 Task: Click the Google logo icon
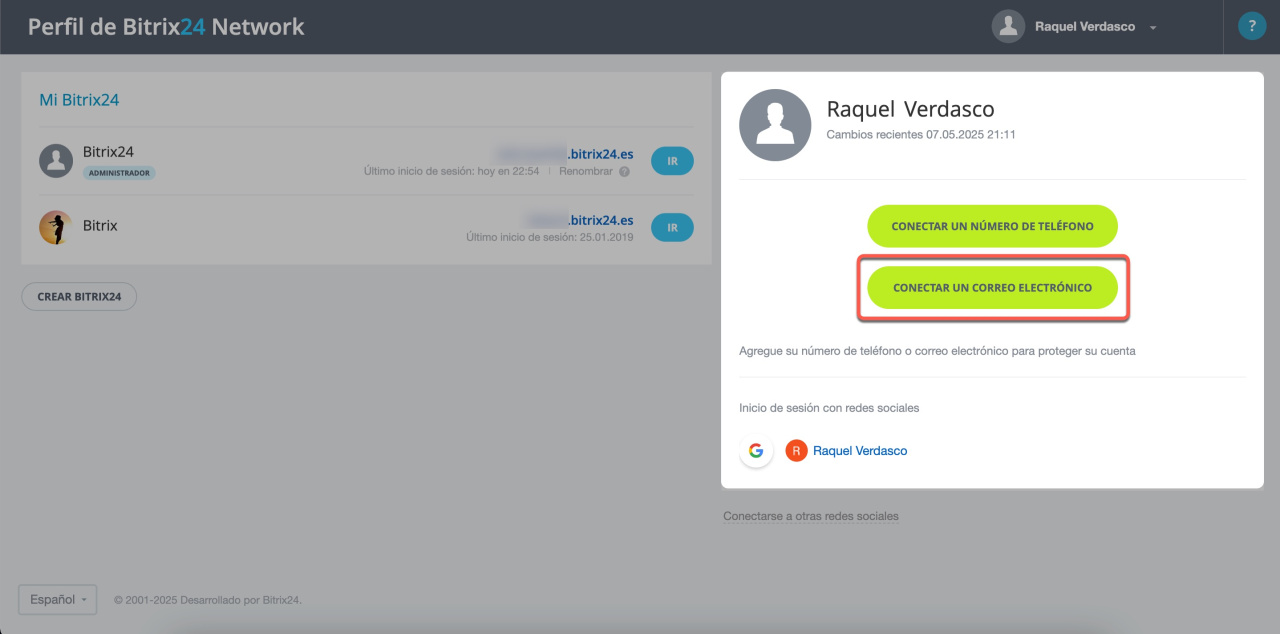756,451
